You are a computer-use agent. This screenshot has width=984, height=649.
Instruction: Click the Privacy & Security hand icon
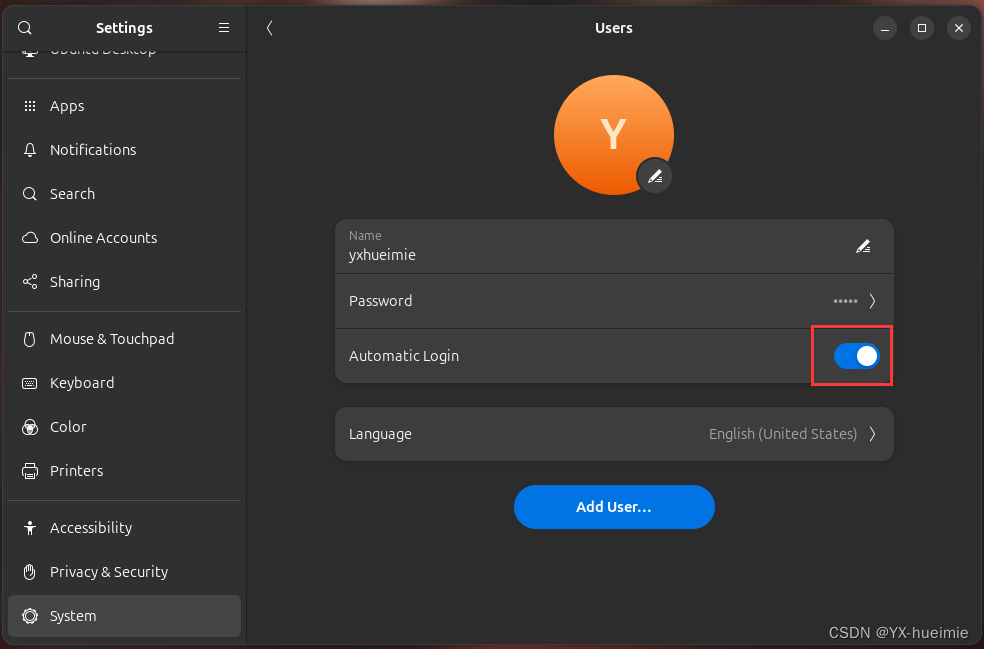point(29,572)
